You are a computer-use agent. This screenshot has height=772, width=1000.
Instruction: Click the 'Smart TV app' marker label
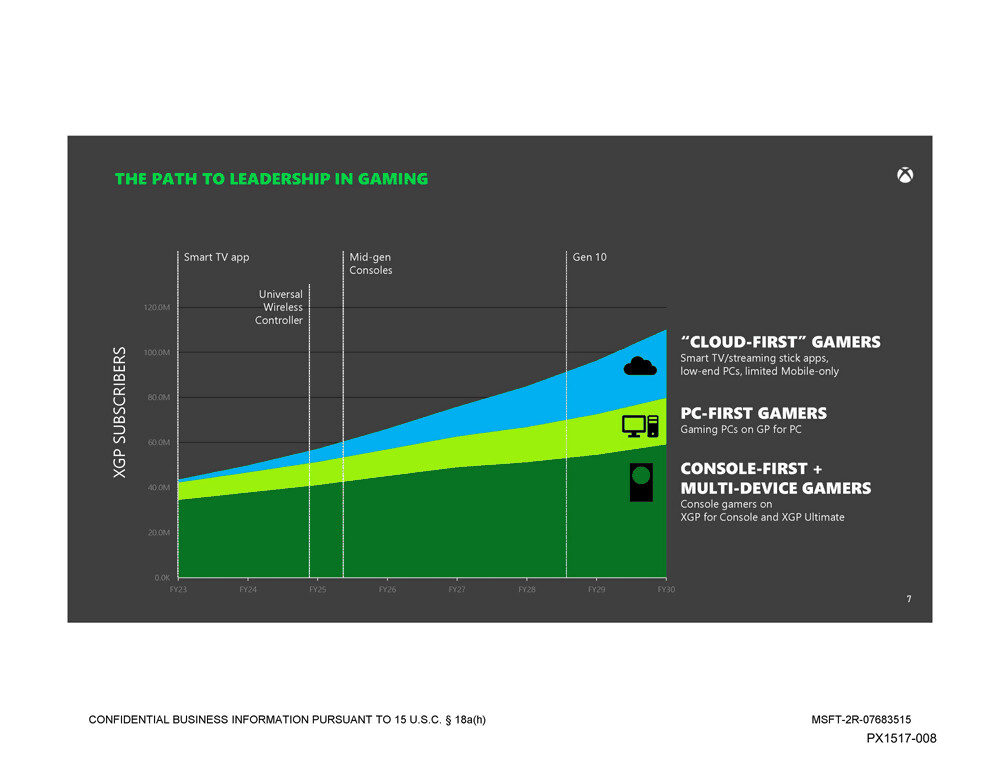[216, 257]
